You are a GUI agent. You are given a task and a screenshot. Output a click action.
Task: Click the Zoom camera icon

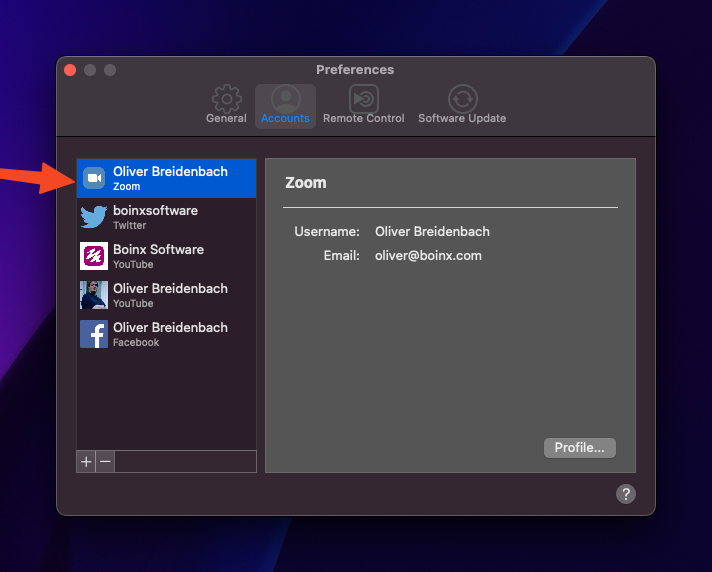pyautogui.click(x=94, y=178)
